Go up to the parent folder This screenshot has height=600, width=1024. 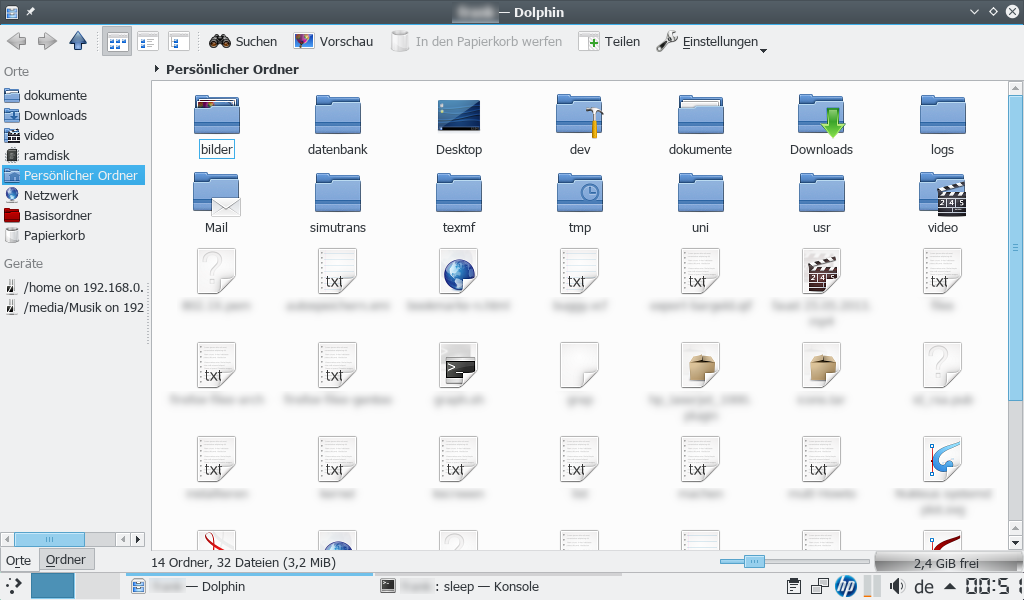coord(80,41)
